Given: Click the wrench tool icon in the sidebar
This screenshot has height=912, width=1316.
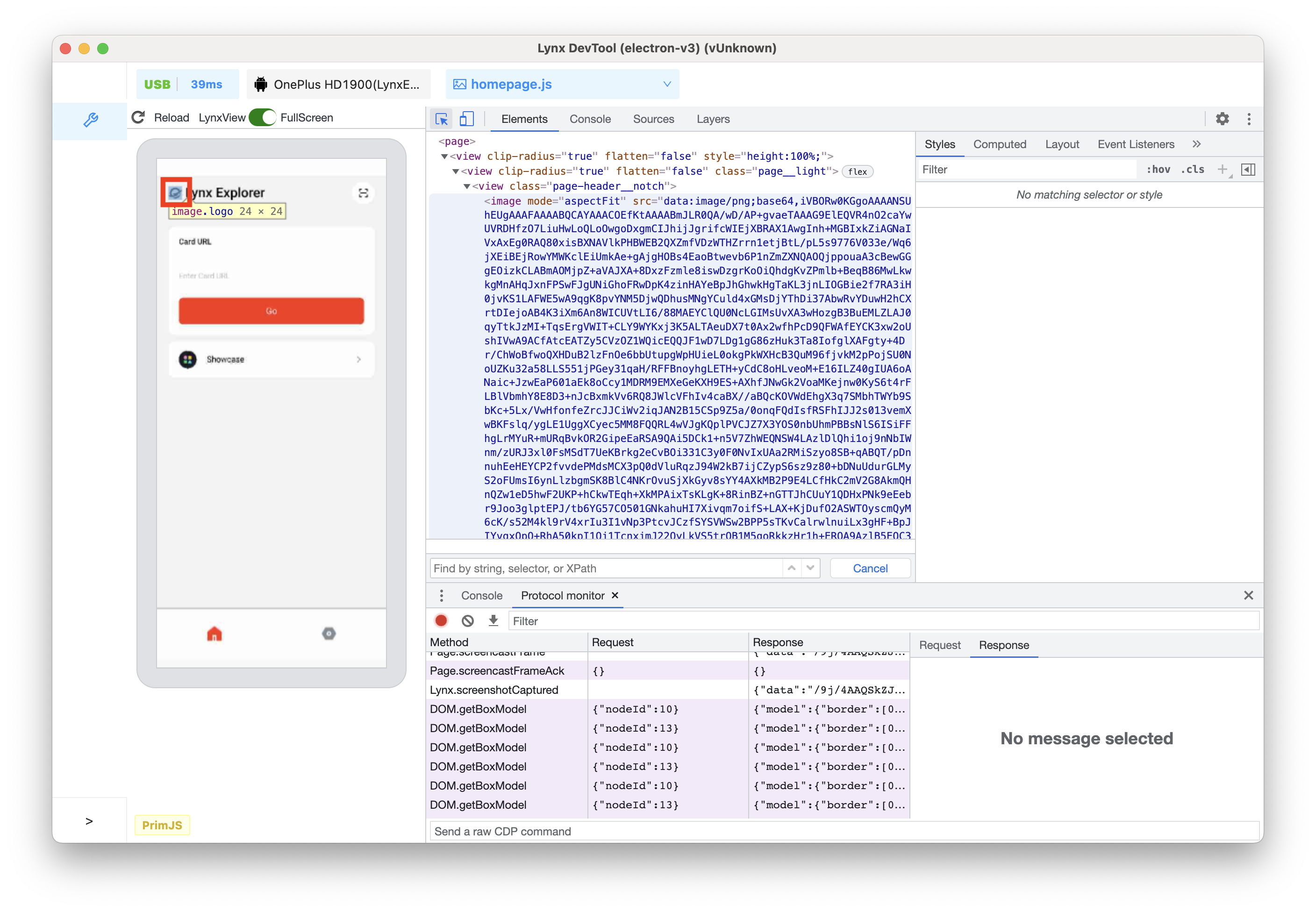Looking at the screenshot, I should point(90,120).
